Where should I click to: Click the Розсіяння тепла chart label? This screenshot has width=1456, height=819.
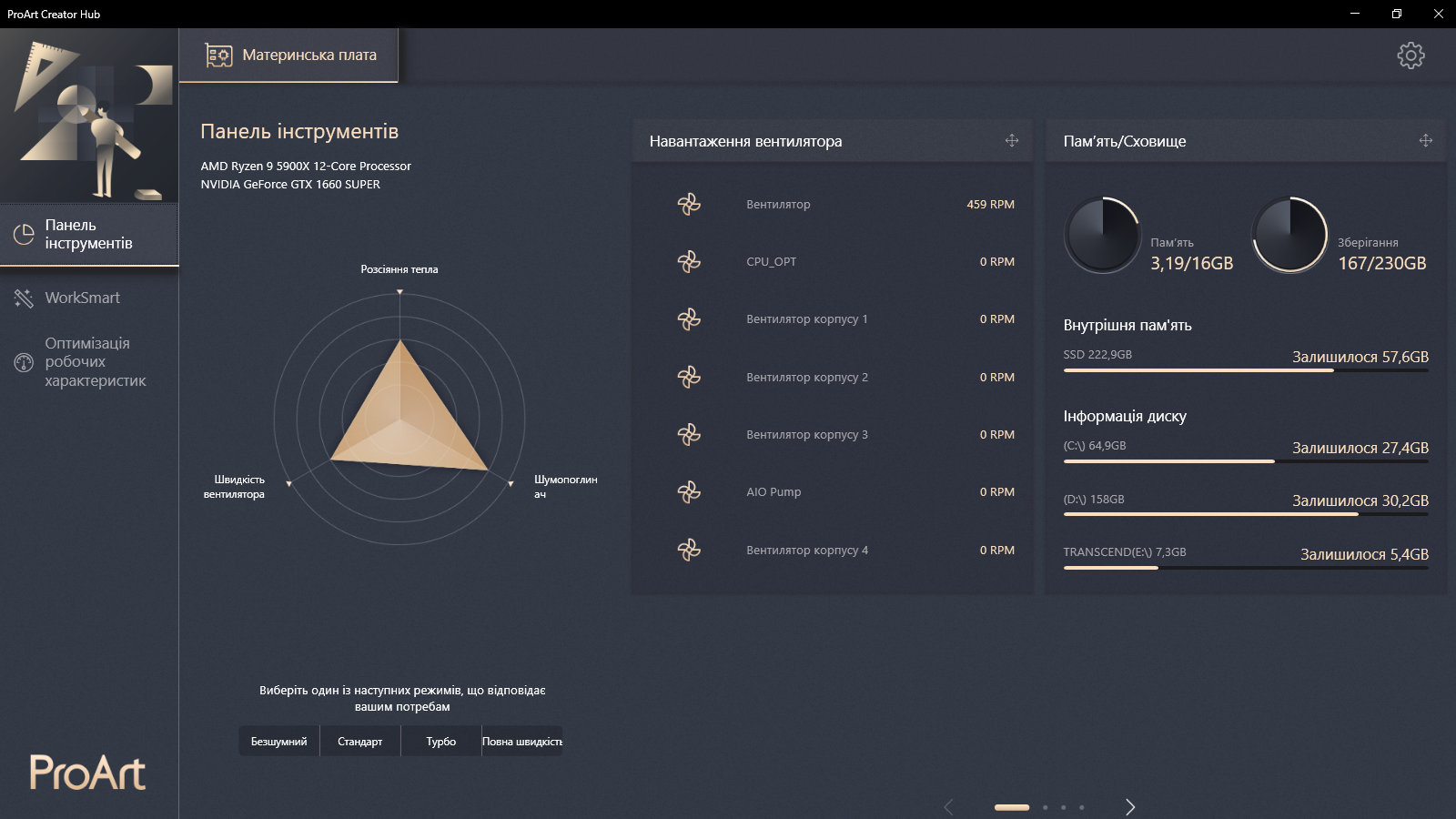tap(399, 269)
